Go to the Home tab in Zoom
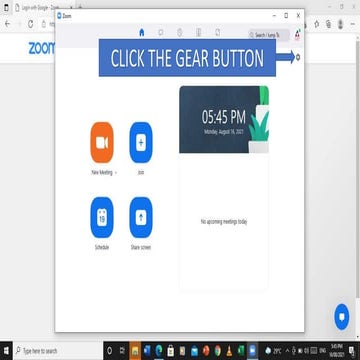The height and width of the screenshot is (360, 360). (142, 32)
